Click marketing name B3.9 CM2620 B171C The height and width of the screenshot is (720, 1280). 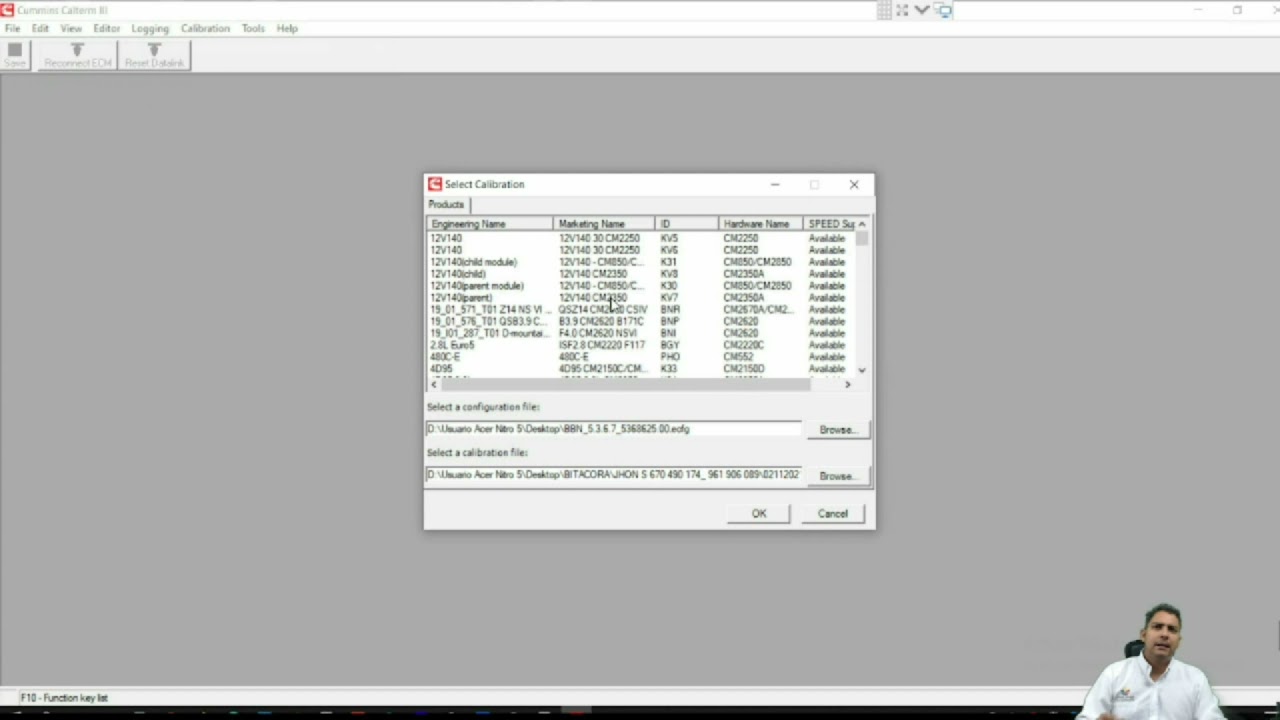[x=601, y=321]
